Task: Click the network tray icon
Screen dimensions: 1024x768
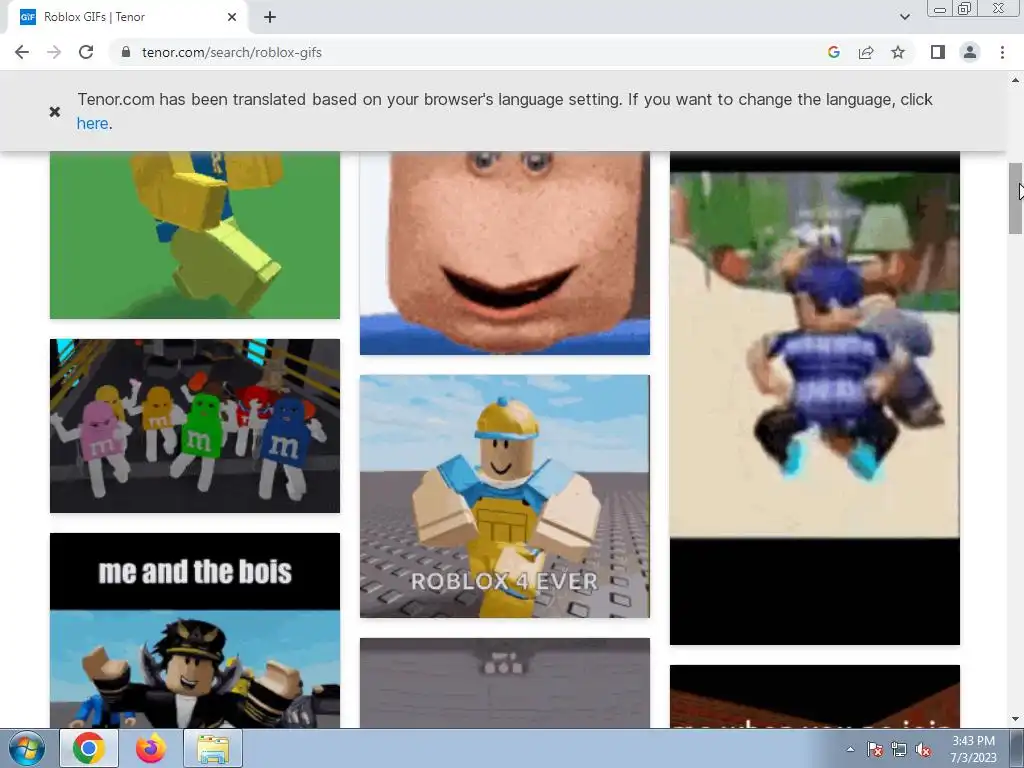Action: (x=899, y=749)
